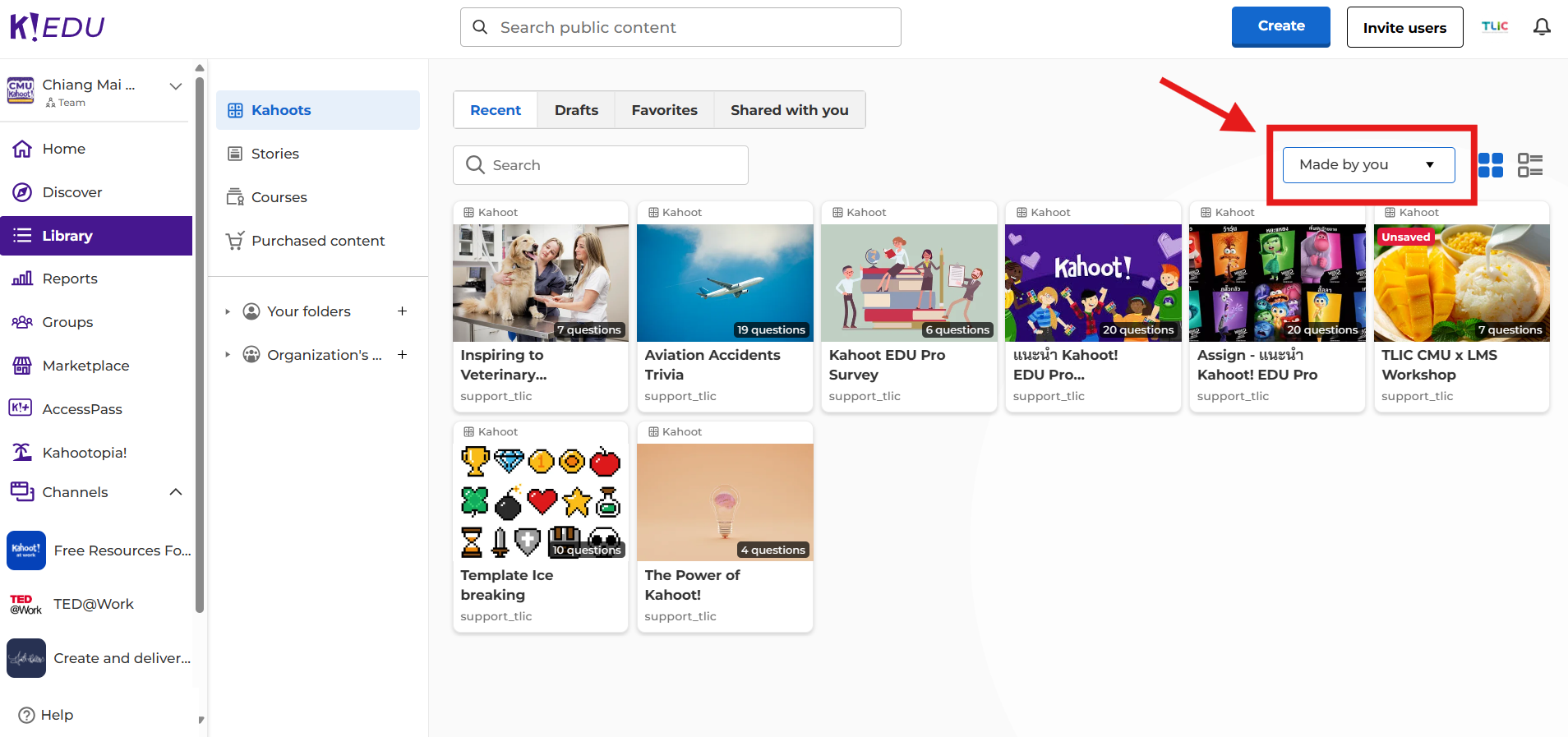The width and height of the screenshot is (1568, 737).
Task: Click the Invite users button
Action: 1404,28
